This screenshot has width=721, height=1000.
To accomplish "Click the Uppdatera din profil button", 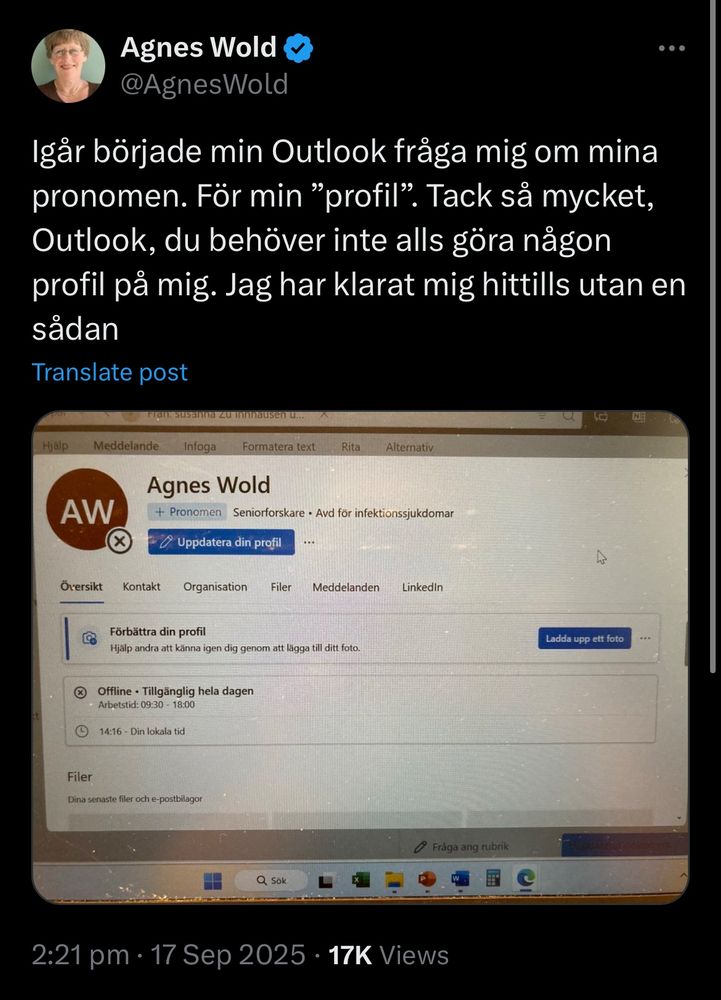I will click(221, 542).
